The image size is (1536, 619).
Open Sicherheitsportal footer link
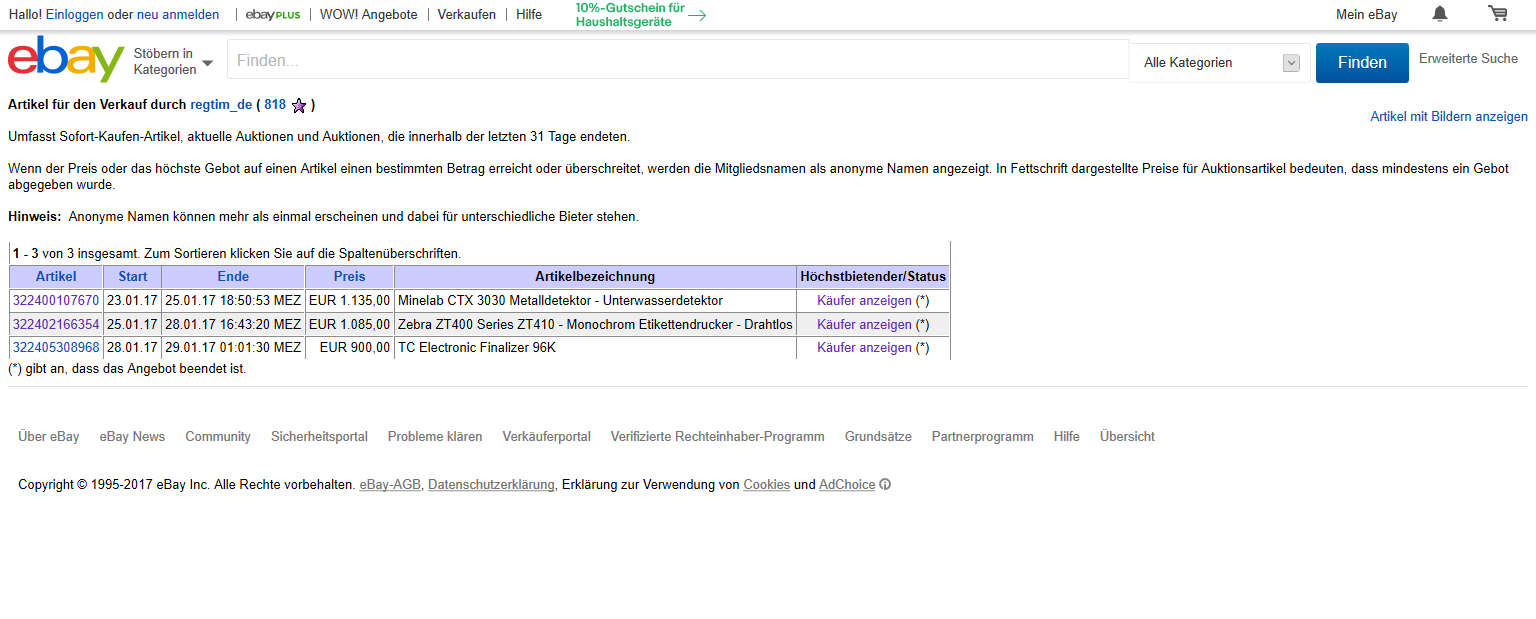(319, 437)
